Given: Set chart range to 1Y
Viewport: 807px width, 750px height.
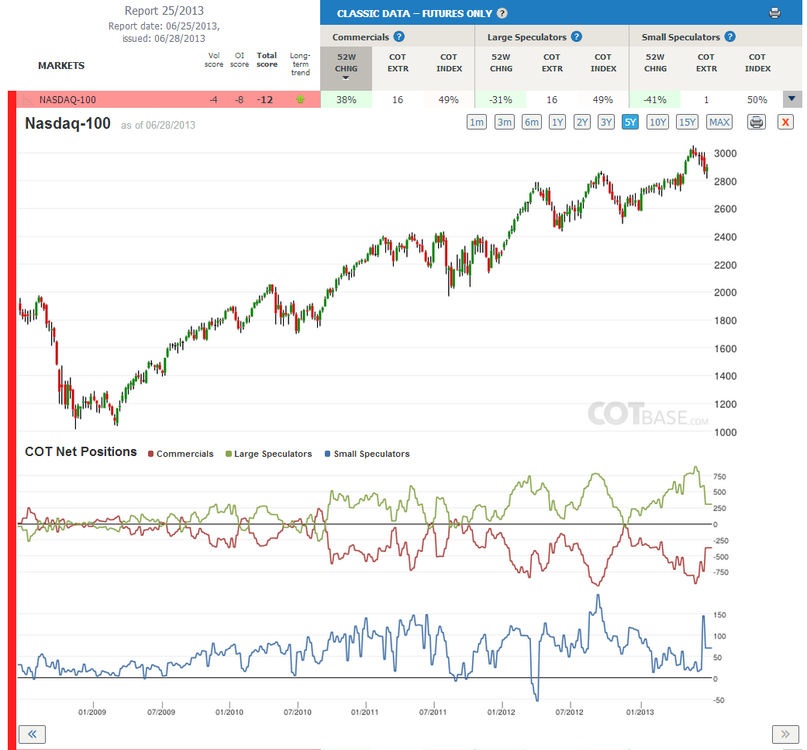Looking at the screenshot, I should pos(557,122).
